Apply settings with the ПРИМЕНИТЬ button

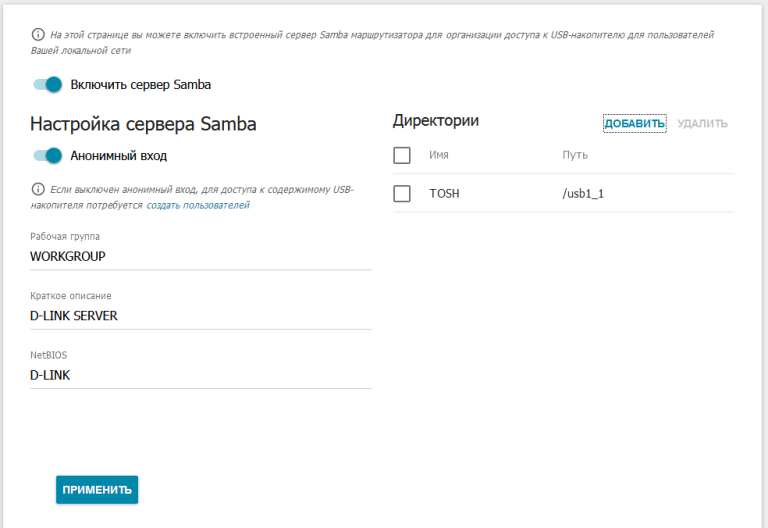point(97,490)
